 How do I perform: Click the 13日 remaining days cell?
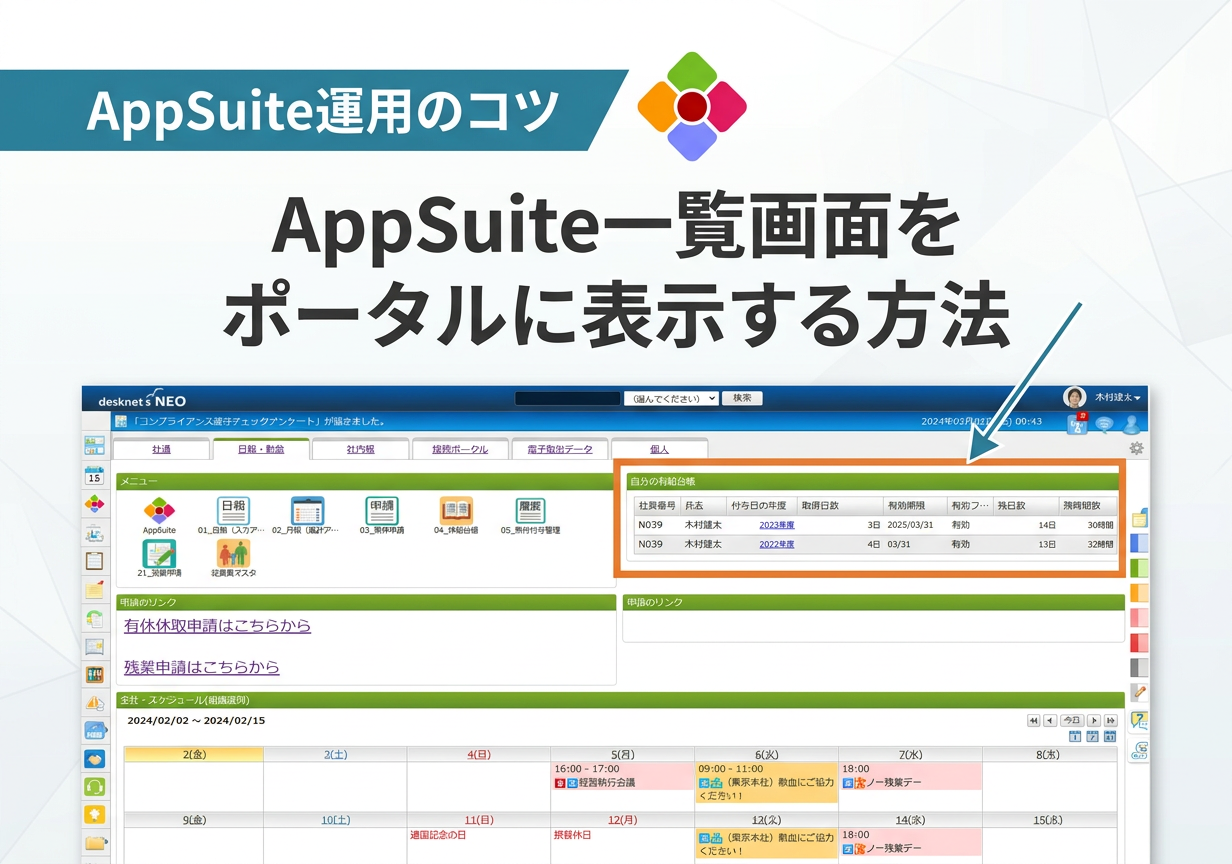click(1027, 545)
